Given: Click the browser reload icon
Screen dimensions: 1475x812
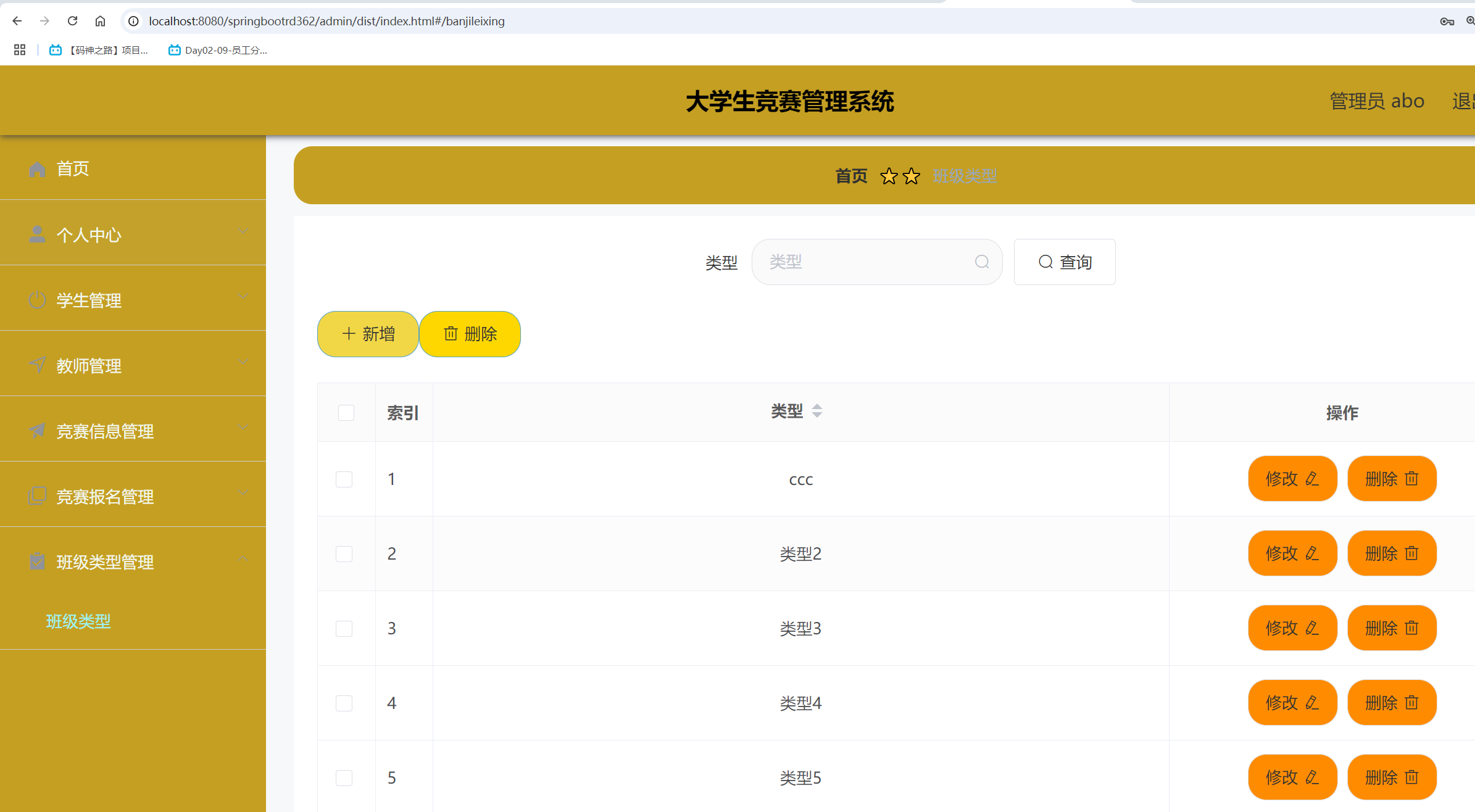Looking at the screenshot, I should pyautogui.click(x=72, y=21).
